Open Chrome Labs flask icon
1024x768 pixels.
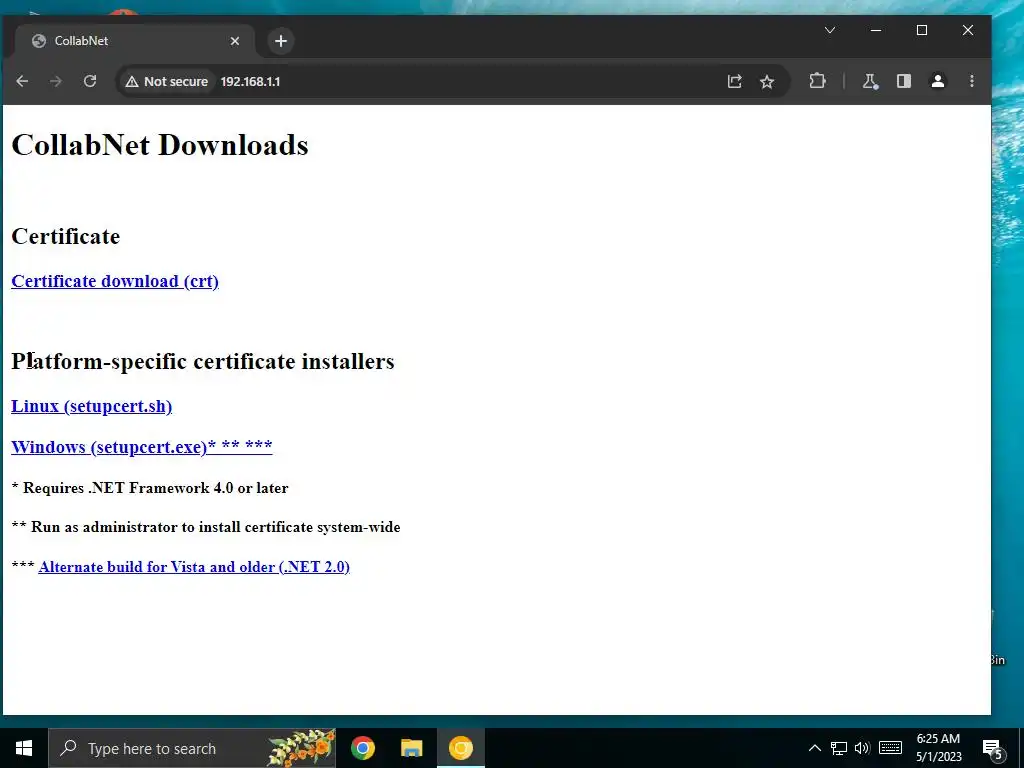tap(870, 81)
